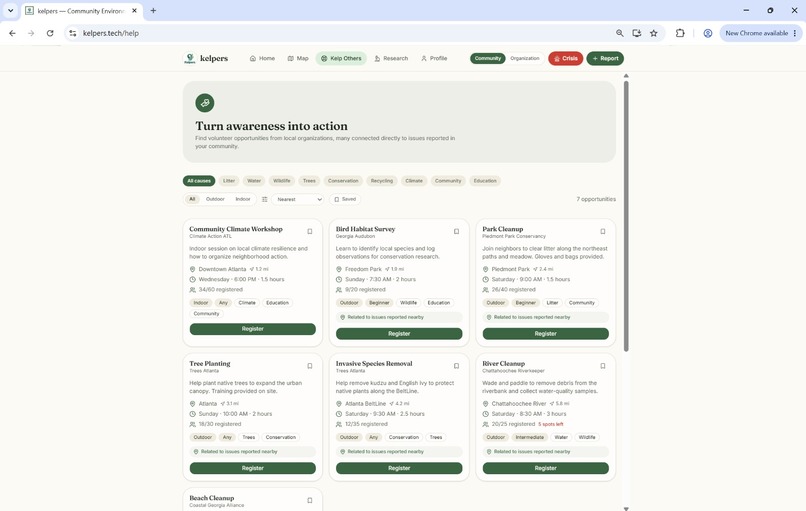Select the Kelp Others nav item
The image size is (806, 511).
point(341,59)
